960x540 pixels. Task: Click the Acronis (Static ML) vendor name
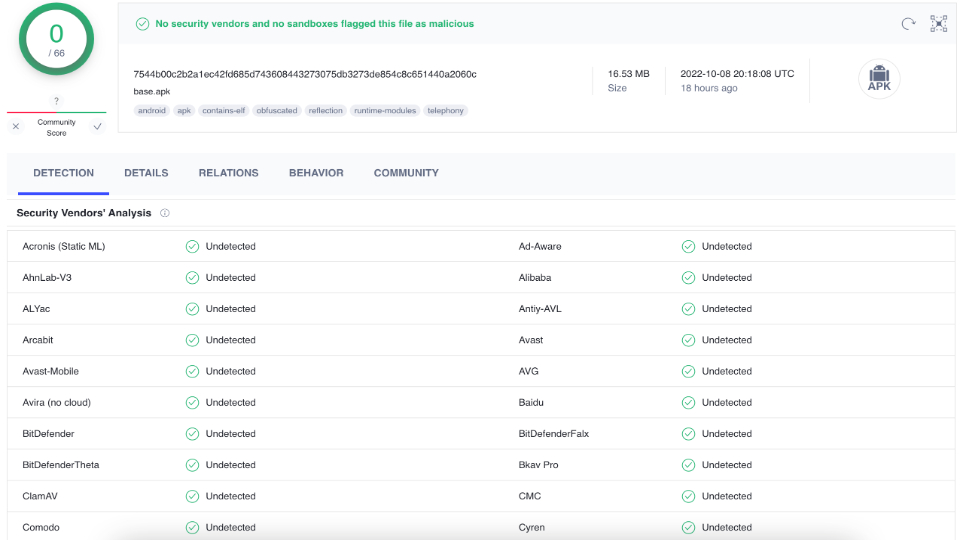pos(64,247)
